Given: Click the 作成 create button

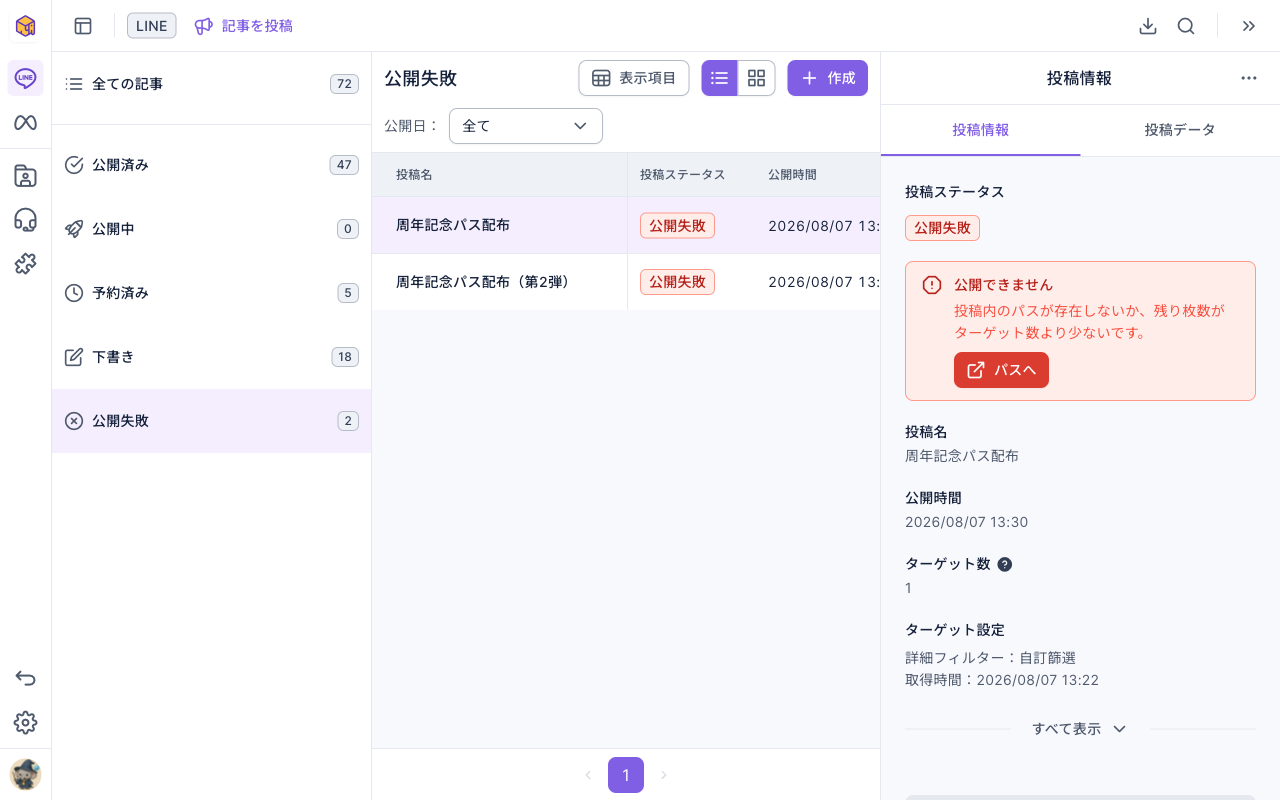Looking at the screenshot, I should point(827,78).
